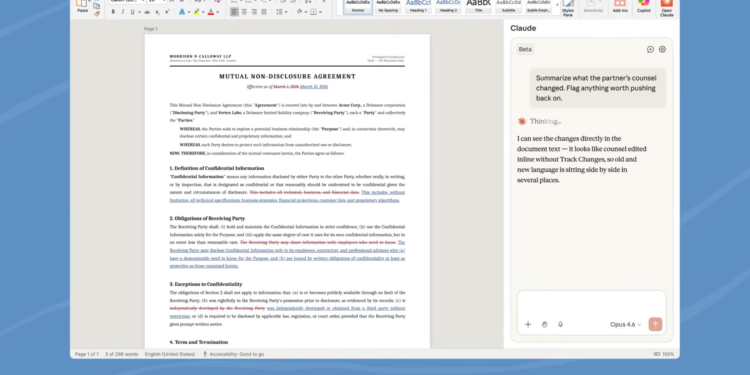Center align the text
Image resolution: width=750 pixels, height=375 pixels.
[x=244, y=12]
